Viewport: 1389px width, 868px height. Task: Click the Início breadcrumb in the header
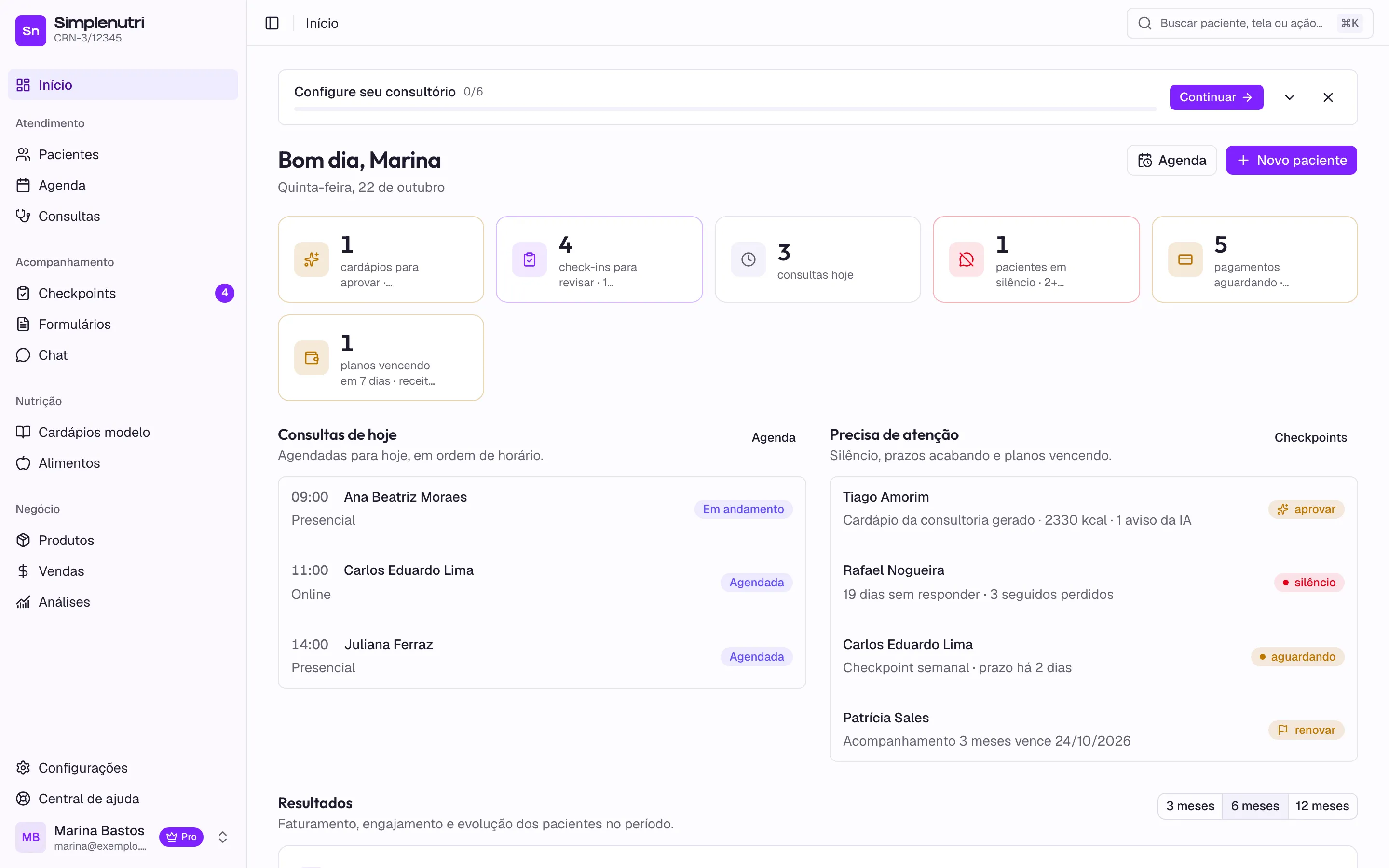pos(322,23)
